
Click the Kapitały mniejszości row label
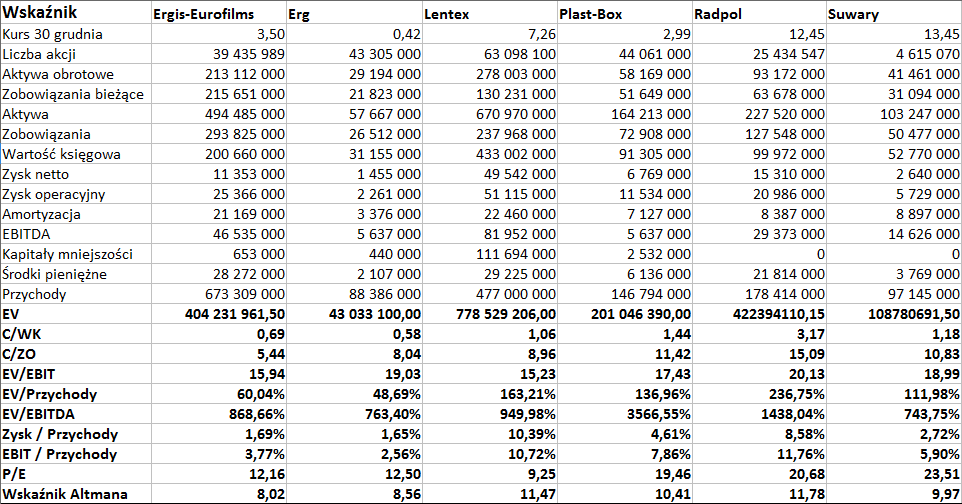pos(75,254)
